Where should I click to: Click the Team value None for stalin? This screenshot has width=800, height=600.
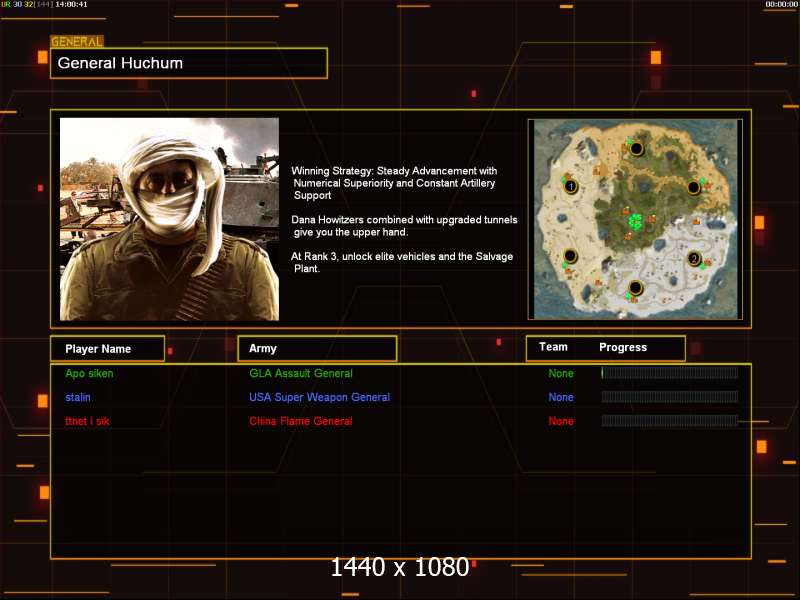click(x=561, y=397)
